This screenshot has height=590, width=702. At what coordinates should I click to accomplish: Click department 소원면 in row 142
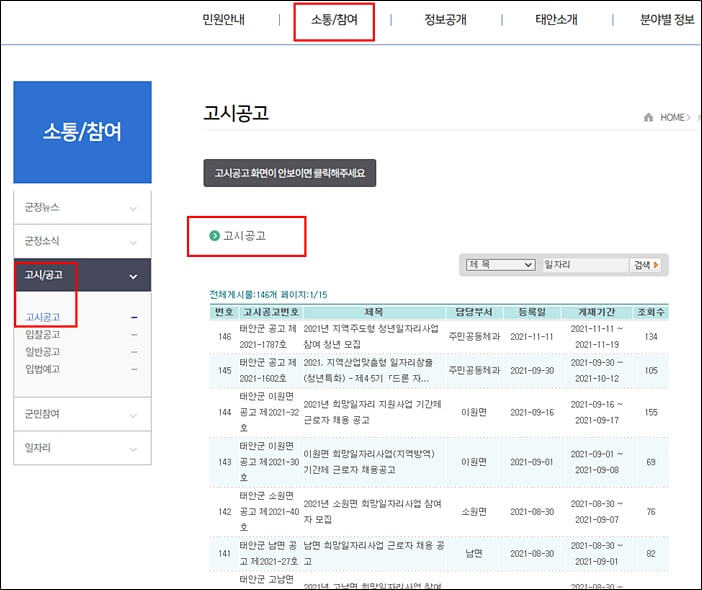(x=474, y=512)
